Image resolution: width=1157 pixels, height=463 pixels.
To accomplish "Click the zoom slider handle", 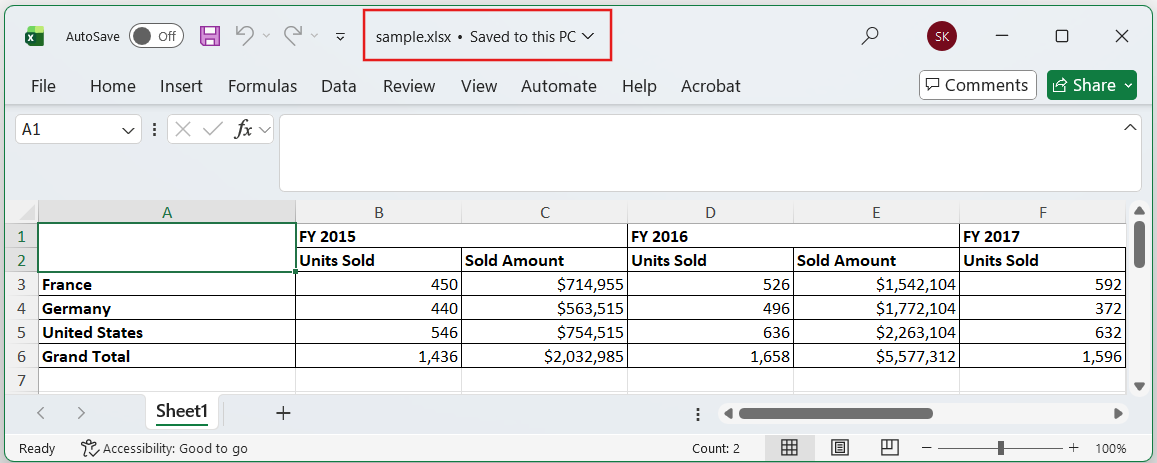I will (x=1001, y=448).
